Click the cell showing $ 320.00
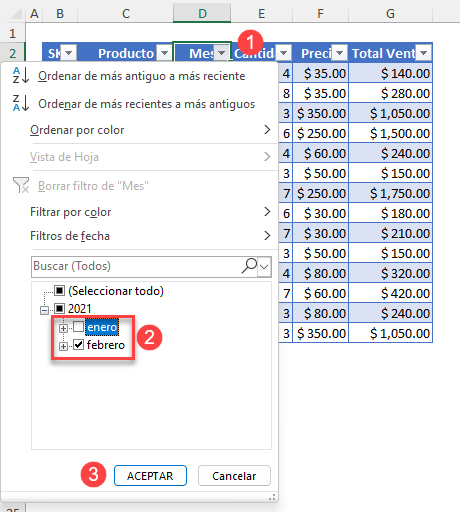This screenshot has width=460, height=512. pyautogui.click(x=390, y=273)
